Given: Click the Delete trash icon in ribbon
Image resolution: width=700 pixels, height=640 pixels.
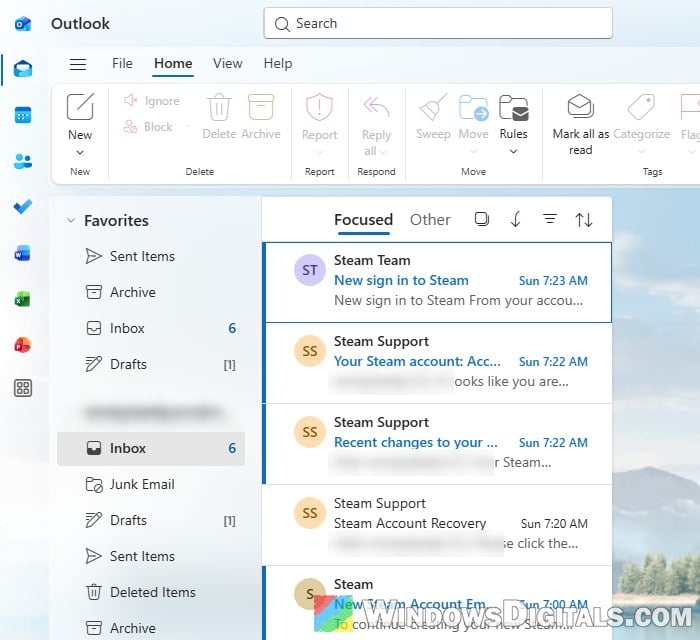Looking at the screenshot, I should [219, 107].
